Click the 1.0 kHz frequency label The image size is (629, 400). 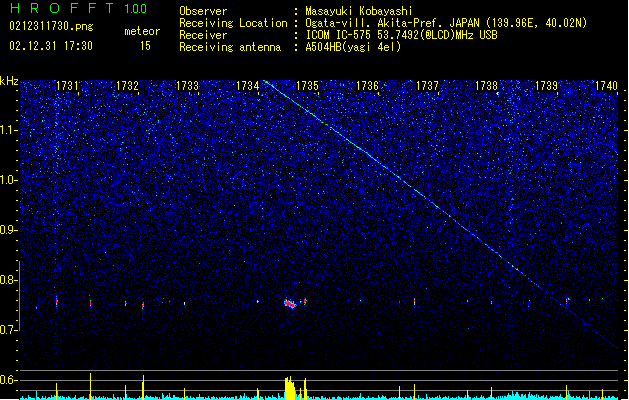[8, 180]
